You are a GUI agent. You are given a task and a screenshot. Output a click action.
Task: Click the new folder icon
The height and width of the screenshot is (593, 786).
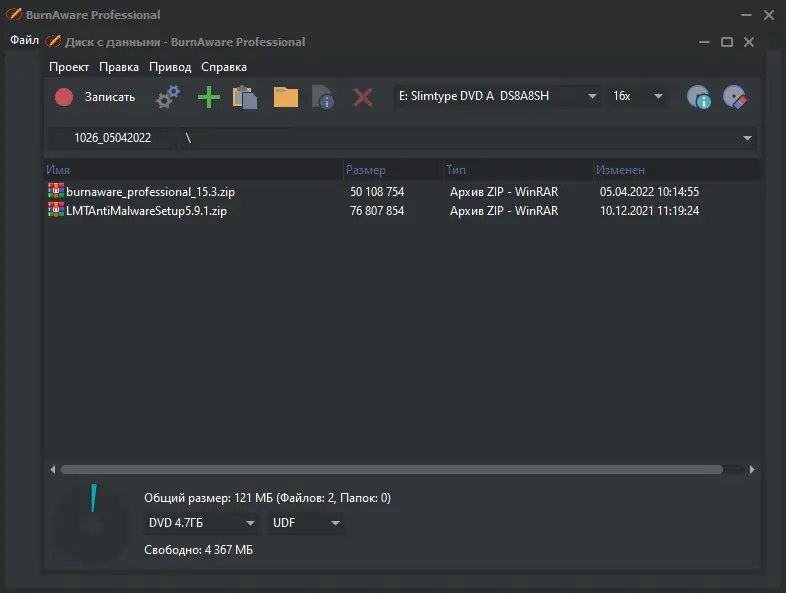pyautogui.click(x=286, y=97)
